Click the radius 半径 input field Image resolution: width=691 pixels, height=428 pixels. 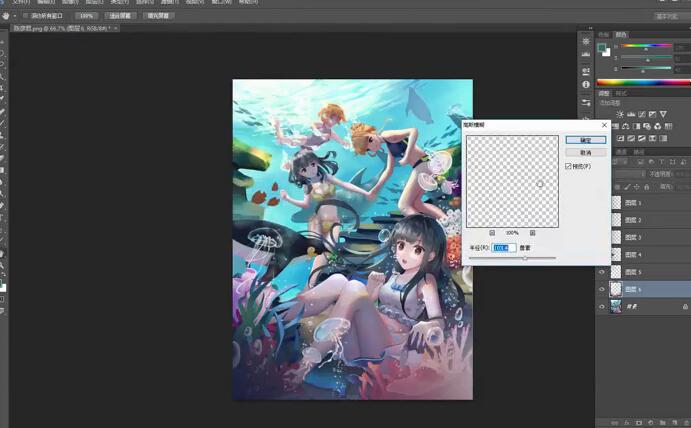503,248
